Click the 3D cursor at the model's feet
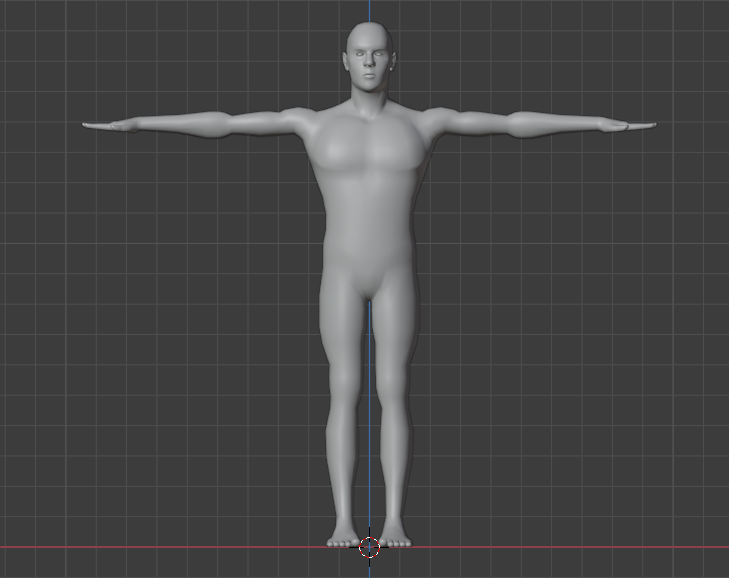This screenshot has height=578, width=729. tap(369, 546)
